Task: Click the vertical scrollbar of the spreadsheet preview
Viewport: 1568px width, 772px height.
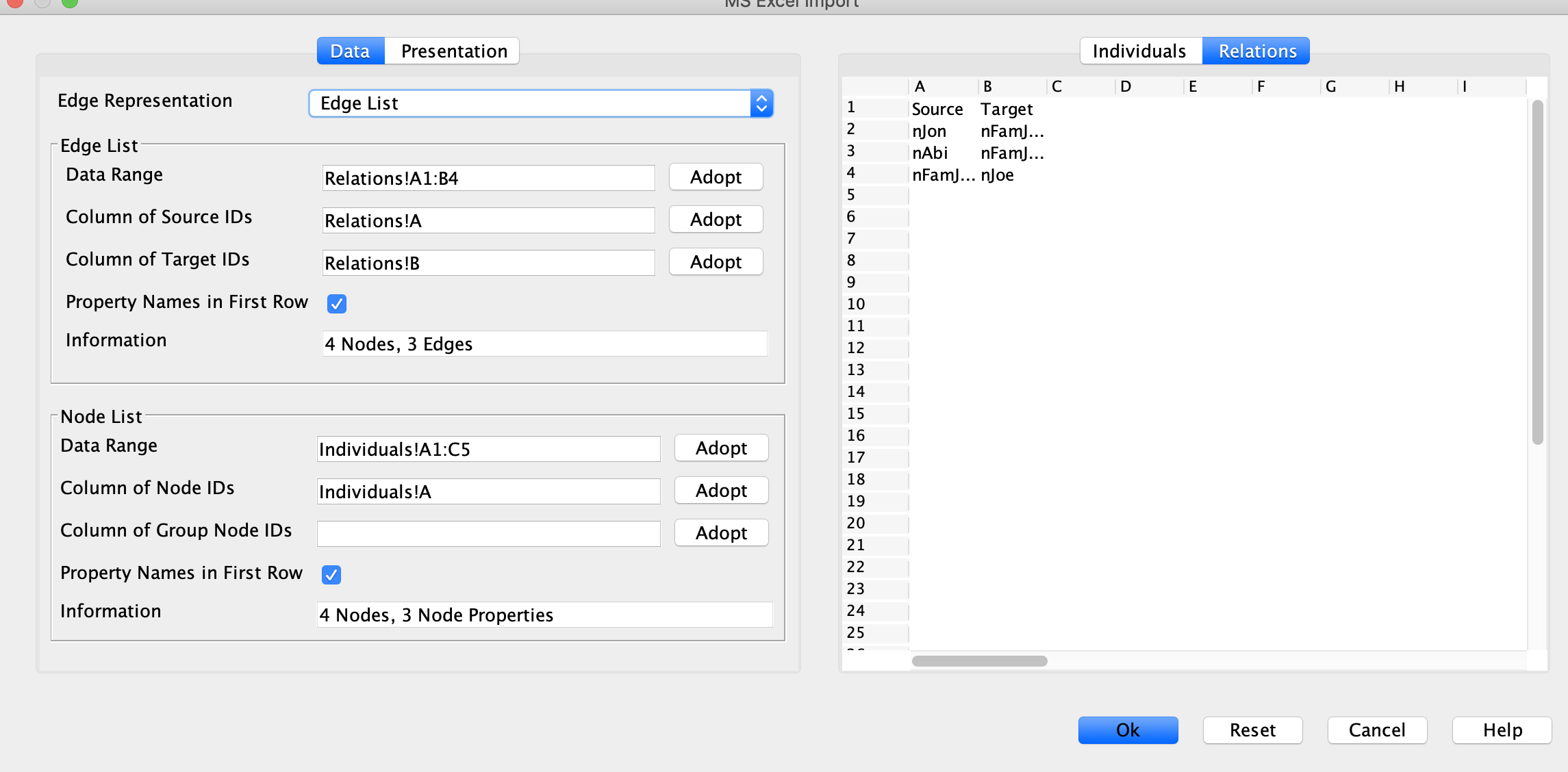Action: (x=1537, y=274)
